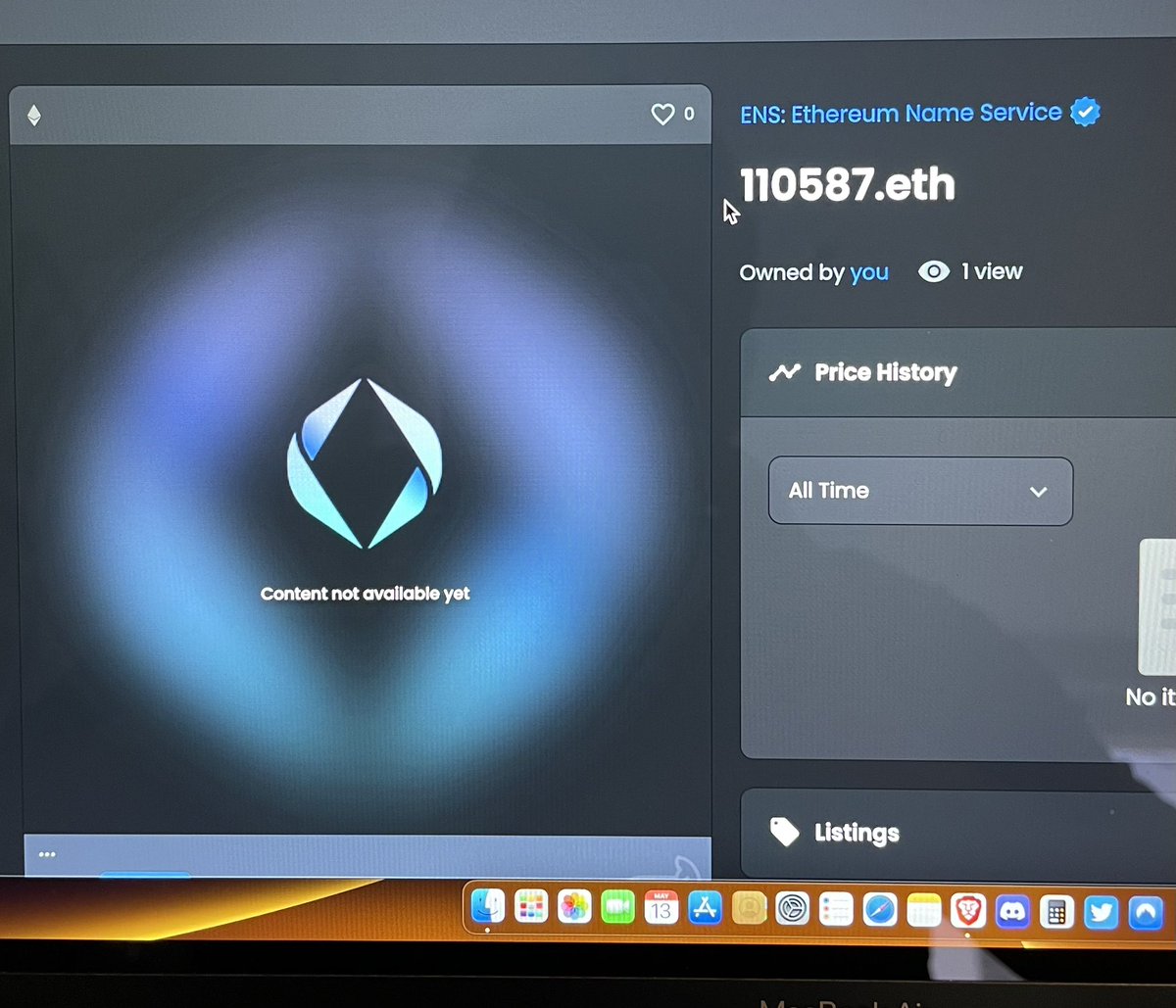
Task: Open the App Store dock icon
Action: (x=706, y=910)
